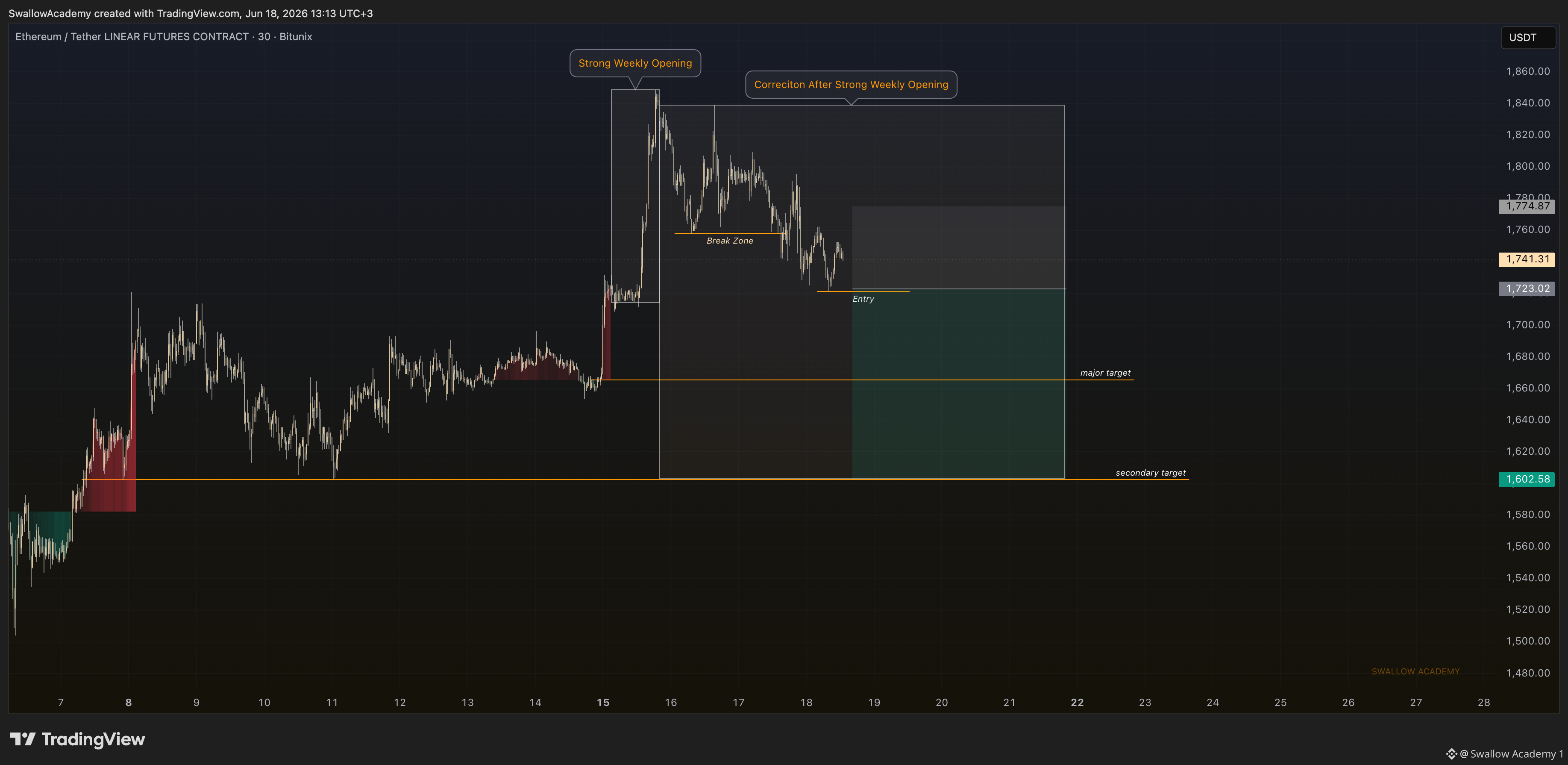The height and width of the screenshot is (765, 1568).
Task: Click 1,820.00 on the price axis
Action: [x=1528, y=135]
